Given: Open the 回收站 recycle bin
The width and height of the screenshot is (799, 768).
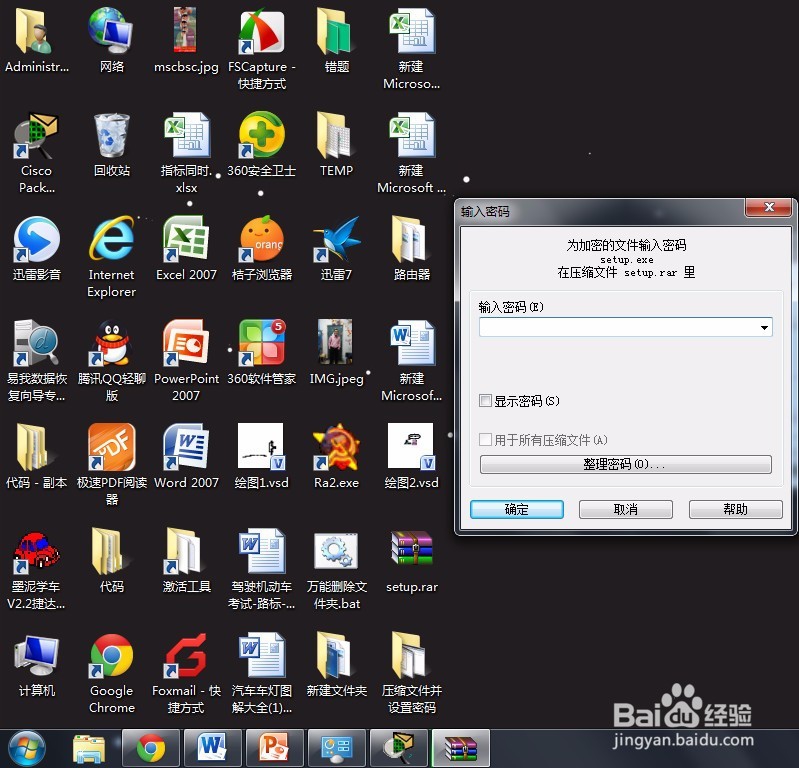Looking at the screenshot, I should click(x=112, y=135).
